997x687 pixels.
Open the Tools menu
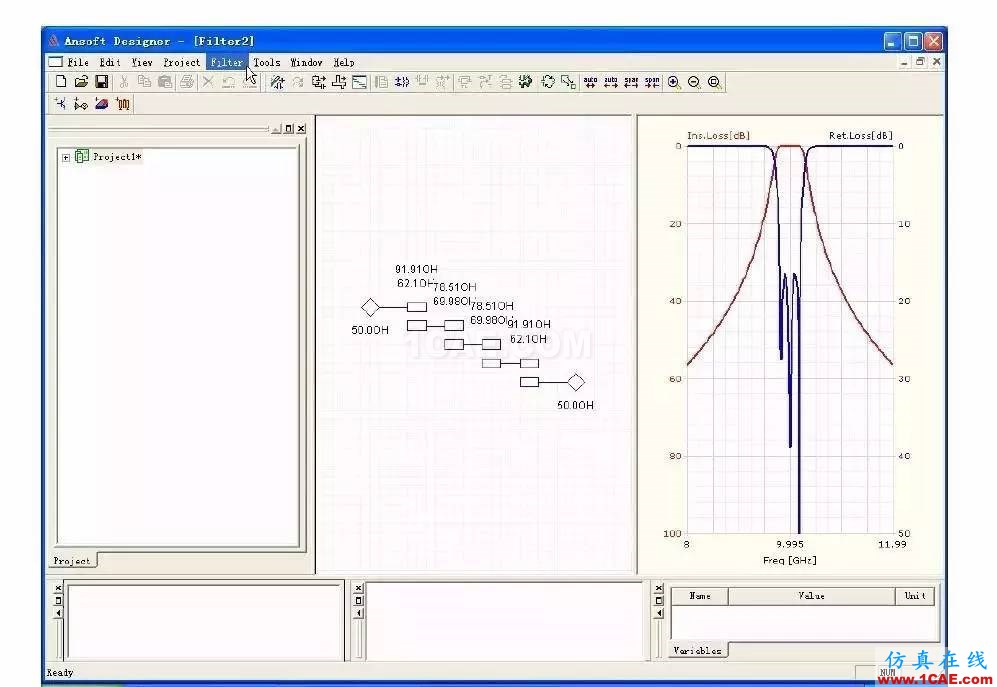pyautogui.click(x=266, y=62)
